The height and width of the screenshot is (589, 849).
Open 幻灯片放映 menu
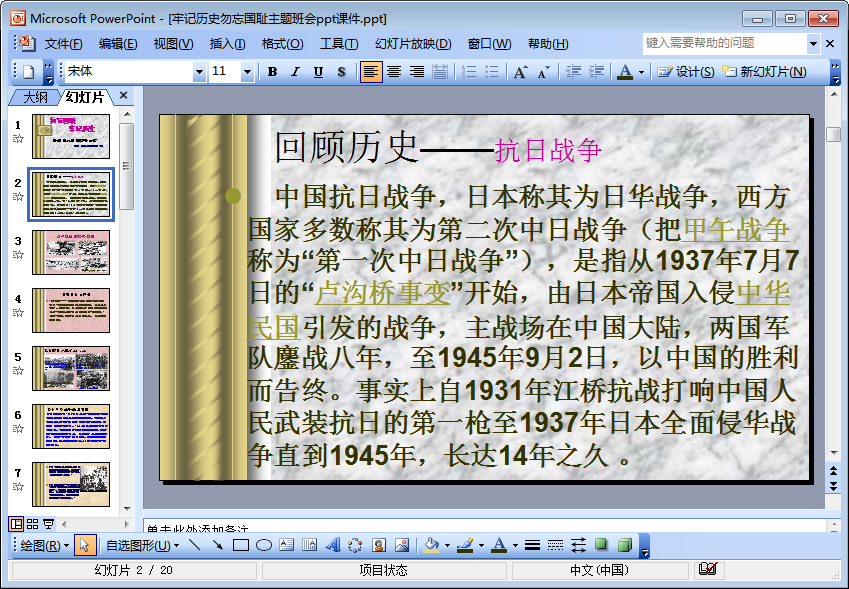(413, 44)
